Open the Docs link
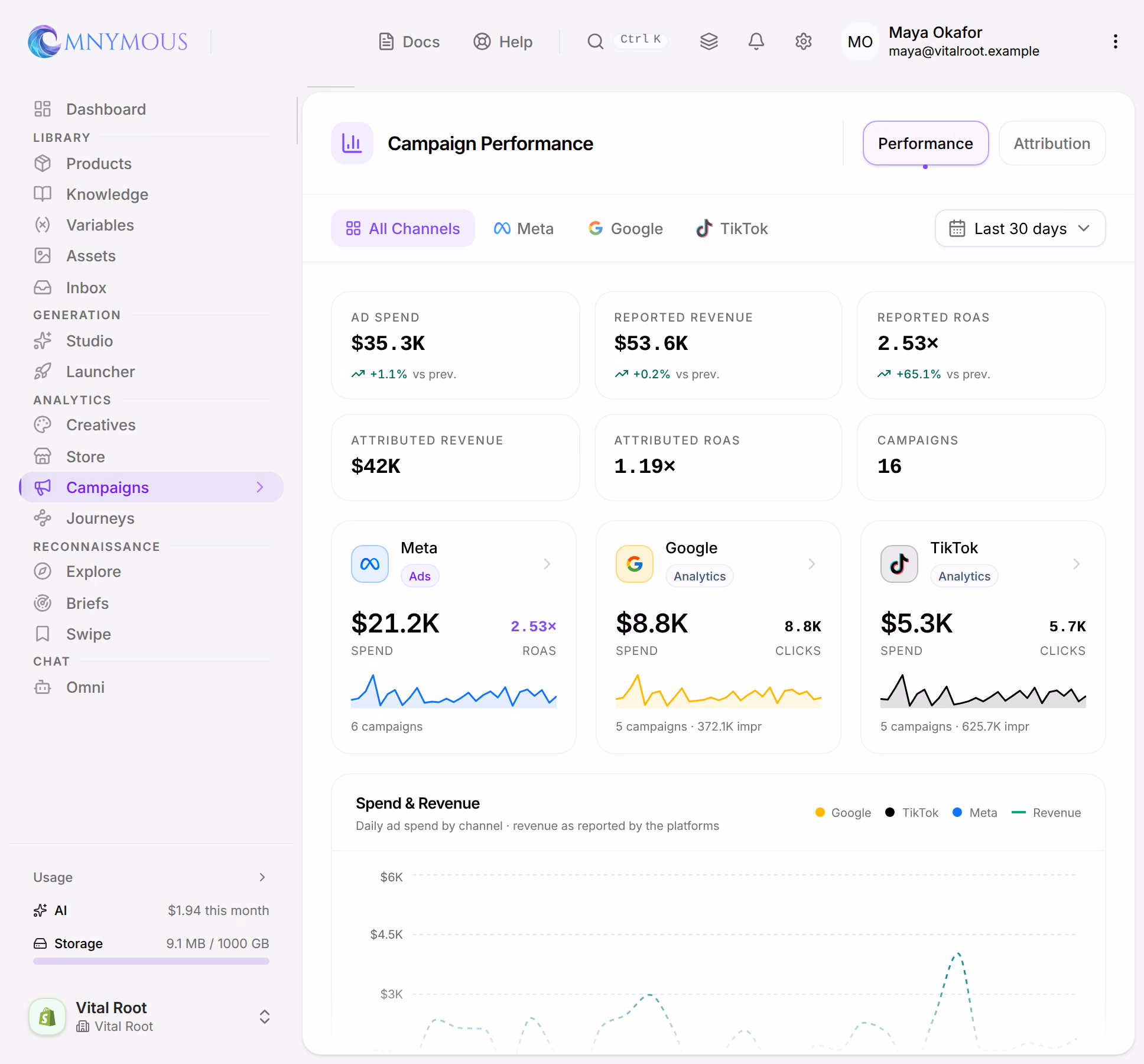Screen dimensions: 1144x1064 [x=409, y=42]
